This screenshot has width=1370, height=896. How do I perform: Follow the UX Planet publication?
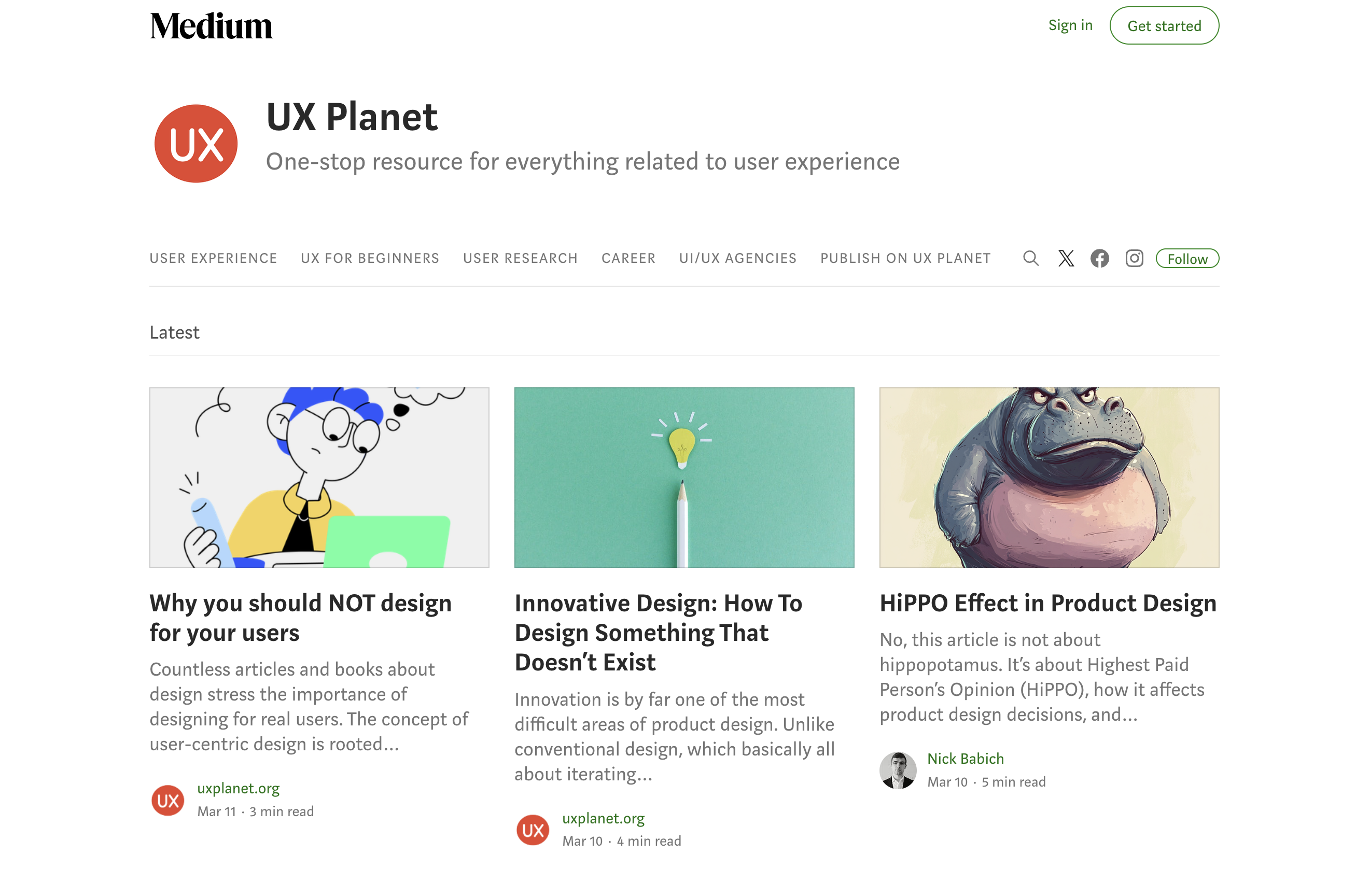(x=1187, y=258)
